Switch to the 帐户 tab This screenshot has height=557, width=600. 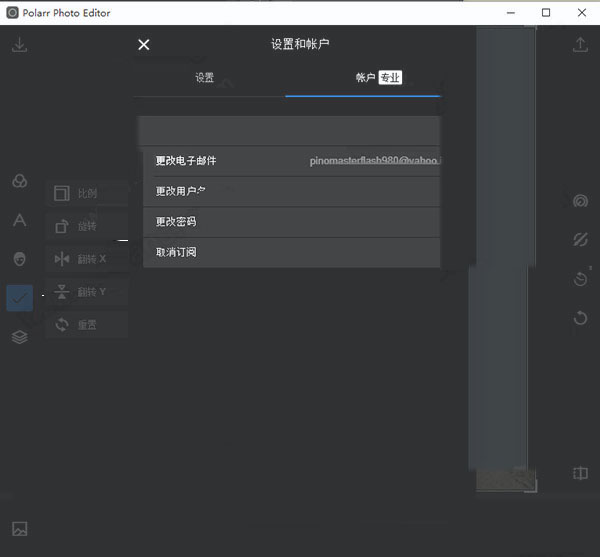365,78
